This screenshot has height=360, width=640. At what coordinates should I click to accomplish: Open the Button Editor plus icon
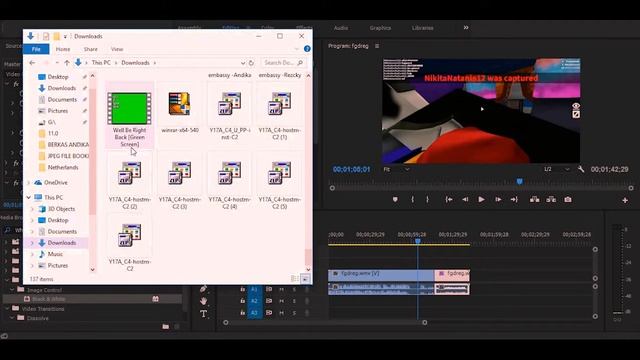pyautogui.click(x=625, y=200)
